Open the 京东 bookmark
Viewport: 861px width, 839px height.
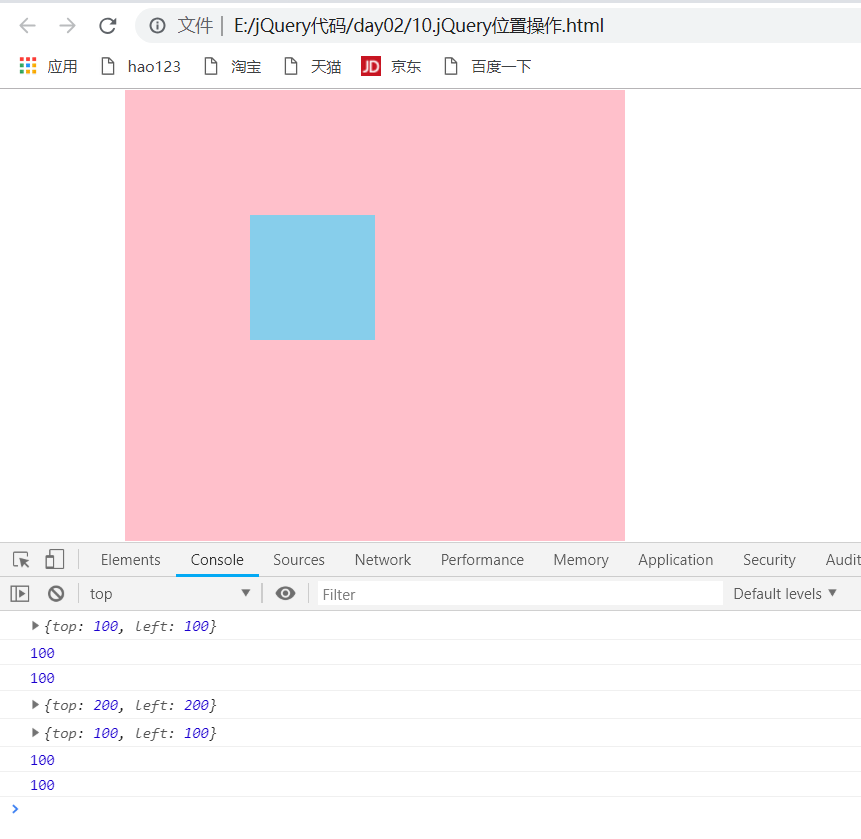392,66
